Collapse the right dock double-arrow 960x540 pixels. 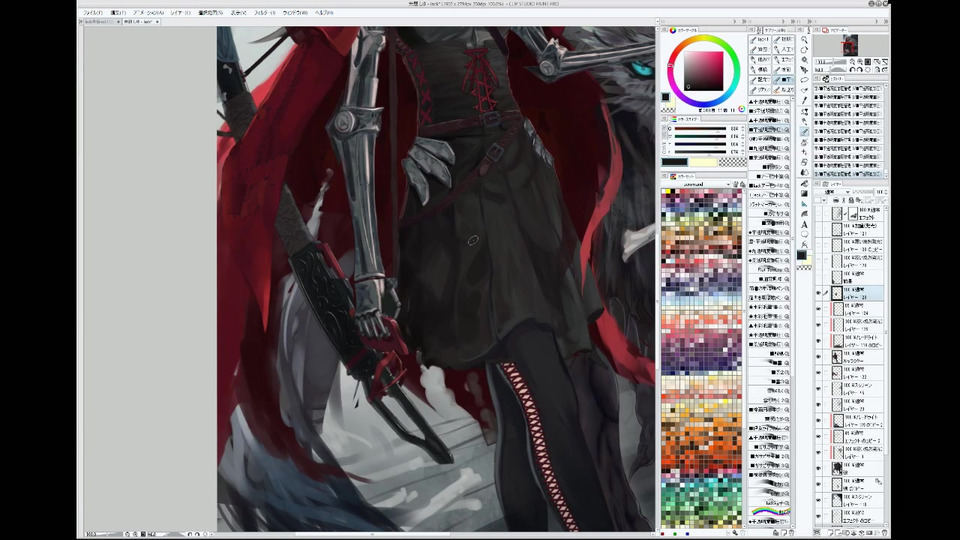pos(886,21)
